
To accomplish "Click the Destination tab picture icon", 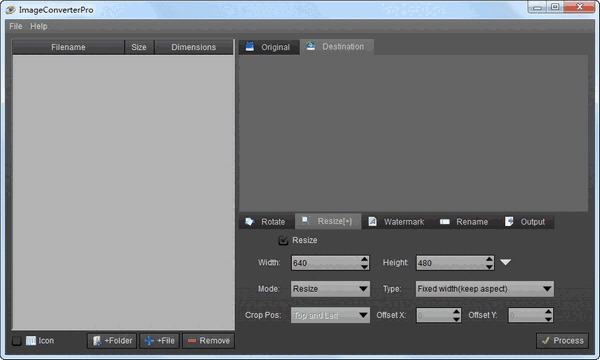I will coord(310,46).
